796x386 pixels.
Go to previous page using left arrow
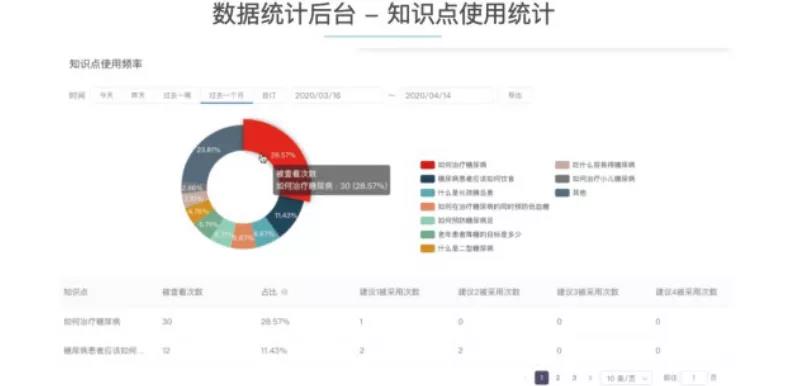coord(526,378)
